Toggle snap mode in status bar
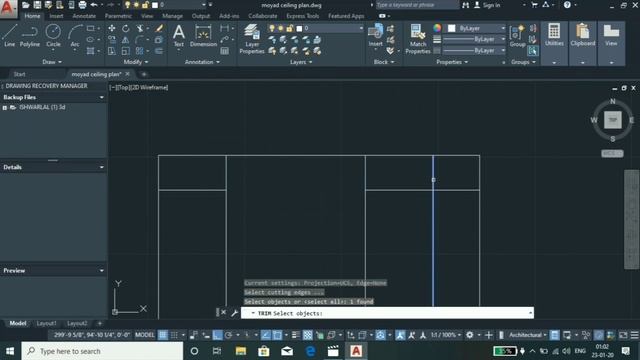 coord(174,335)
